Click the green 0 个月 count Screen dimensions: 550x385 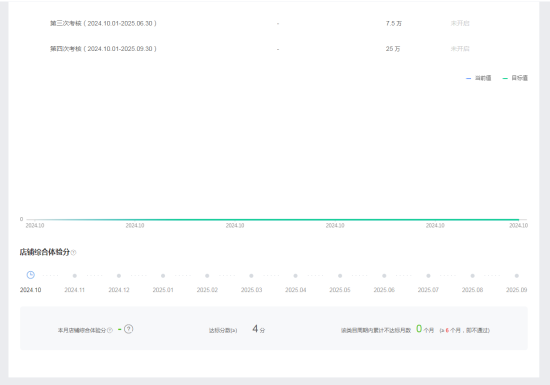425,329
